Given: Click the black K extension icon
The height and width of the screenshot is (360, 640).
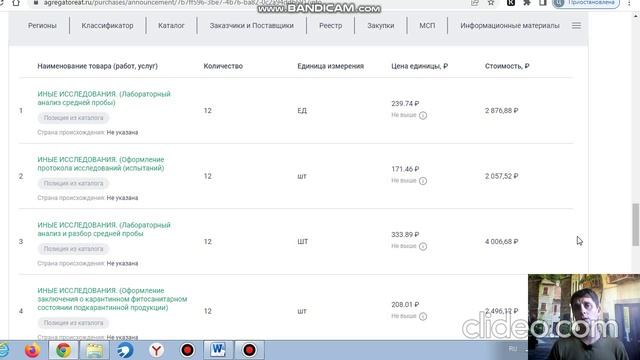Looking at the screenshot, I should coord(511,3).
